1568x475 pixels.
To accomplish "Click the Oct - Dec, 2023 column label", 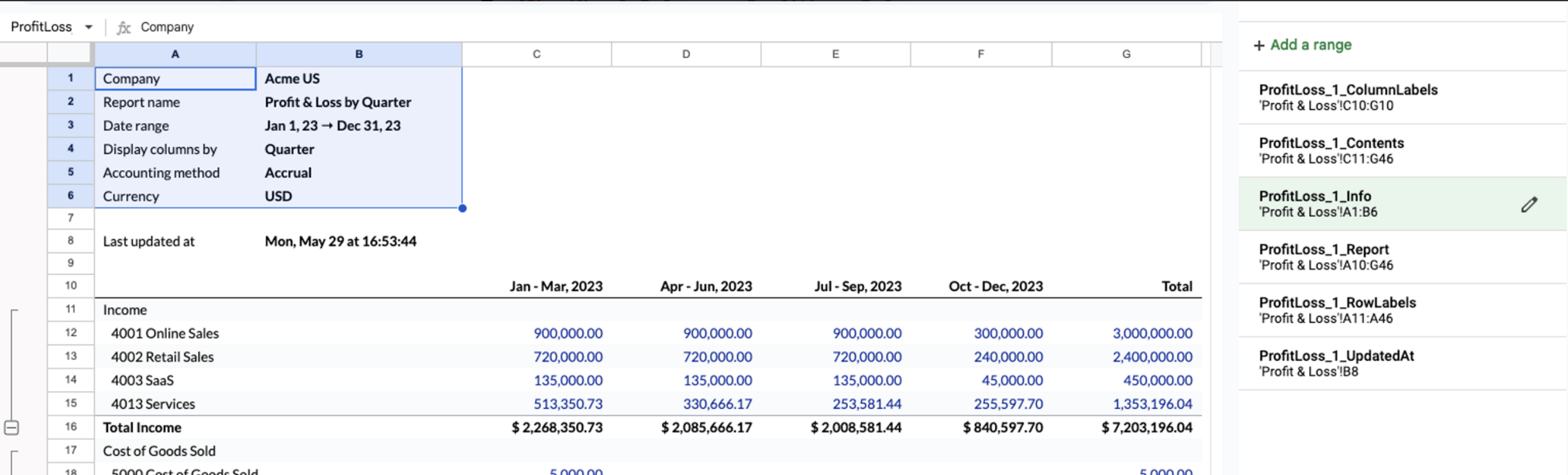I will coord(996,286).
